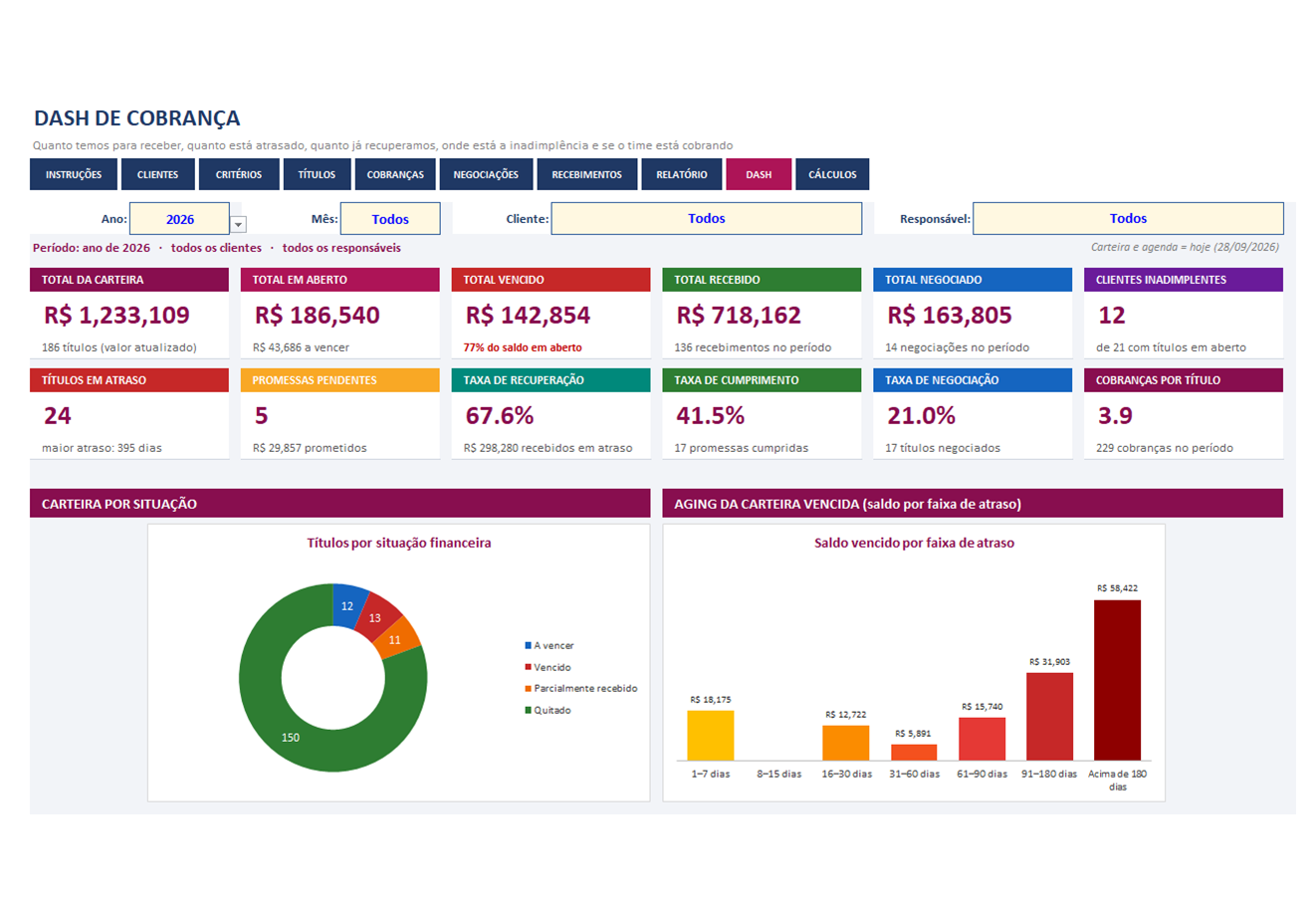Image resolution: width=1316 pixels, height=905 pixels.
Task: Click the '8–15 dias' axis label
Action: click(778, 774)
